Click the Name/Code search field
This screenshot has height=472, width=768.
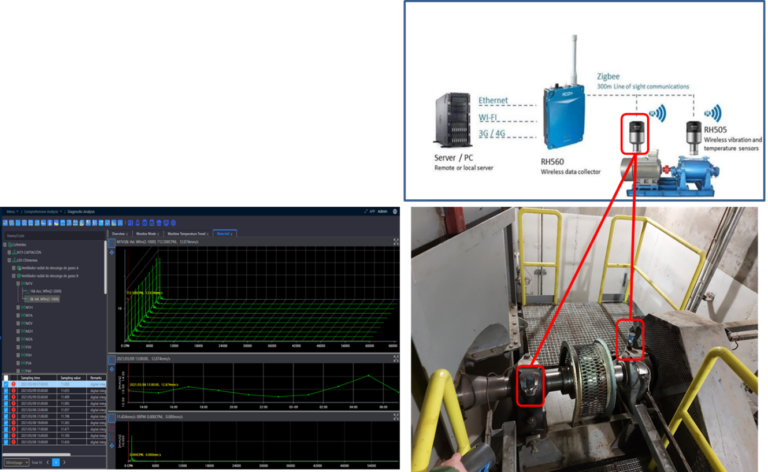(x=55, y=236)
